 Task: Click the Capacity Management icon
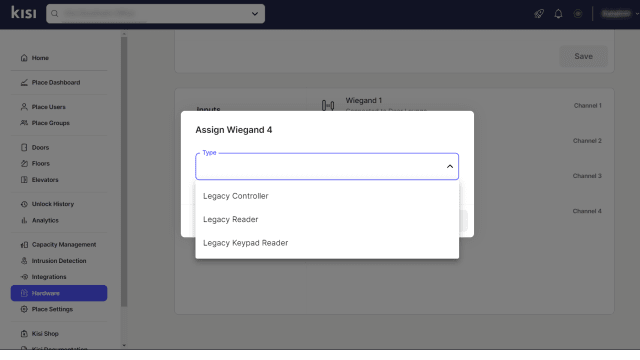click(x=24, y=244)
